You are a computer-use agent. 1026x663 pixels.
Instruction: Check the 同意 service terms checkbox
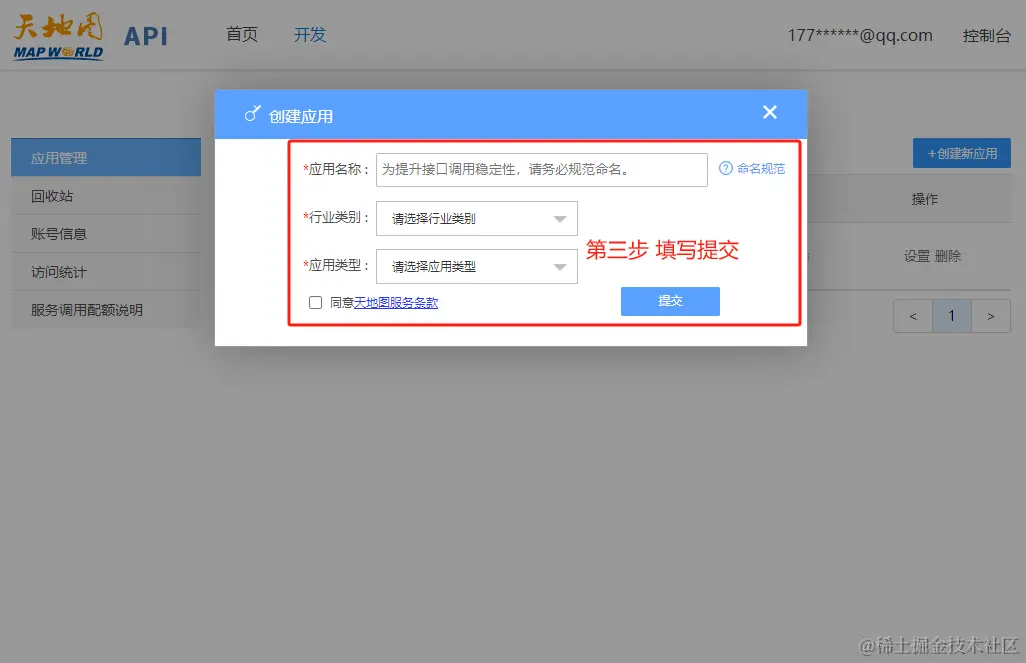[315, 302]
